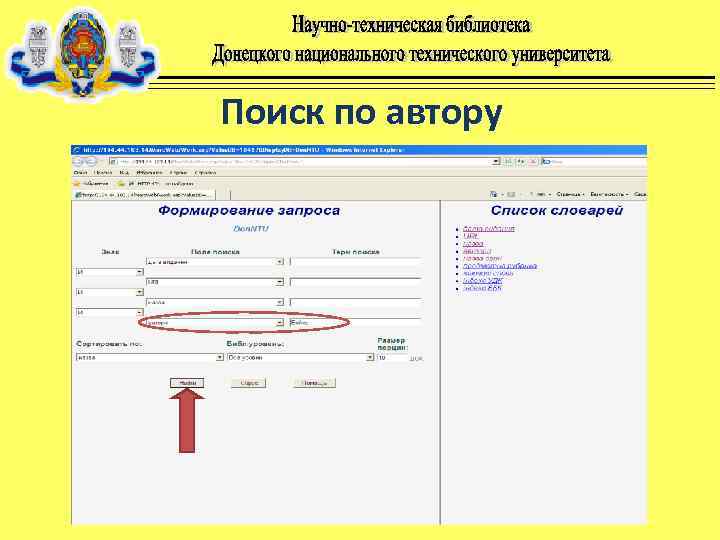Click the DonNTU link under Формирование запроса
This screenshot has width=720, height=540.
[x=251, y=229]
